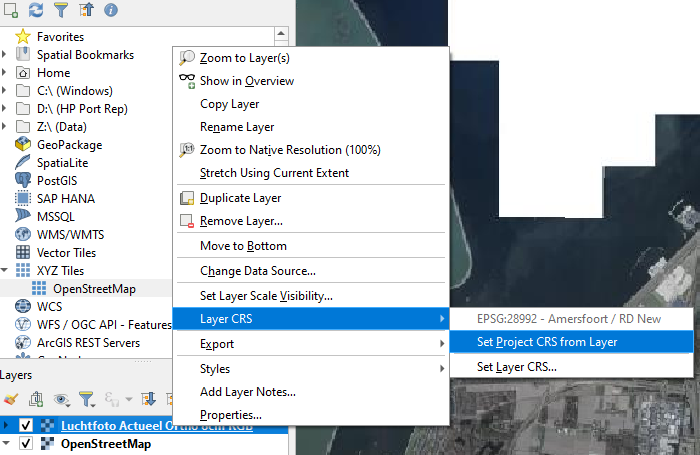The height and width of the screenshot is (455, 700).
Task: Click the MSSQL icon
Action: [23, 216]
